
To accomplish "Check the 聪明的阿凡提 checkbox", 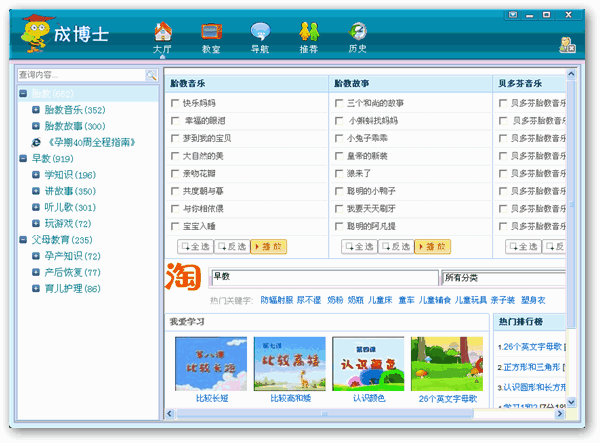I will pos(339,226).
